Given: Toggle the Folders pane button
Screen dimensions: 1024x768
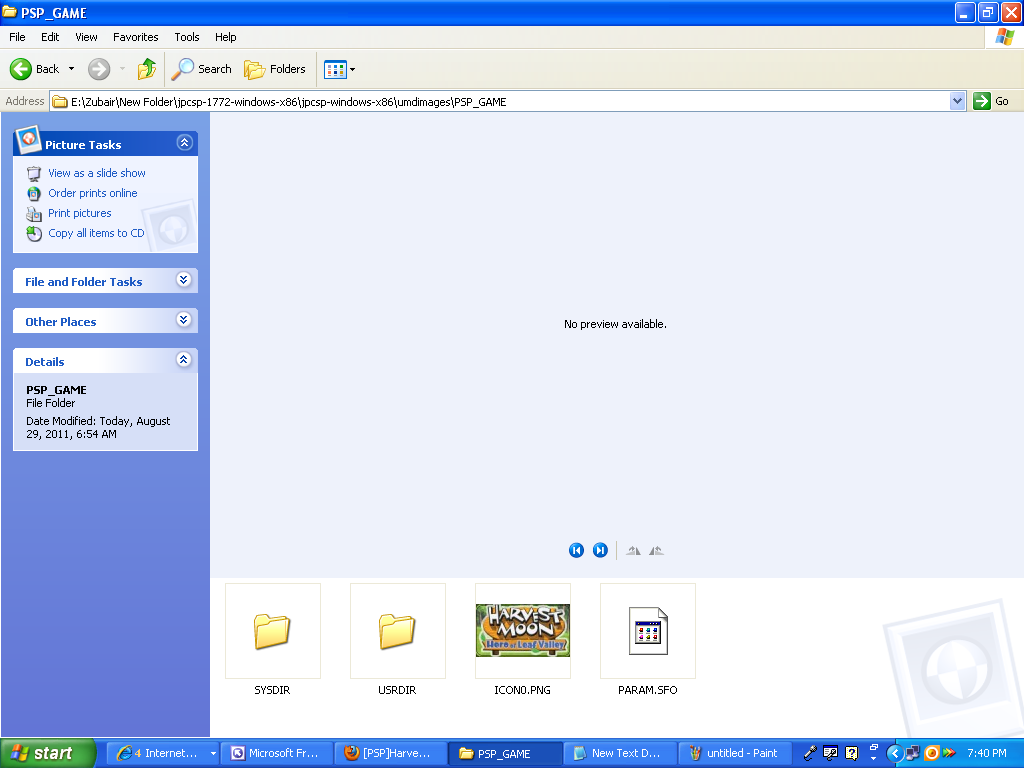Looking at the screenshot, I should point(275,69).
